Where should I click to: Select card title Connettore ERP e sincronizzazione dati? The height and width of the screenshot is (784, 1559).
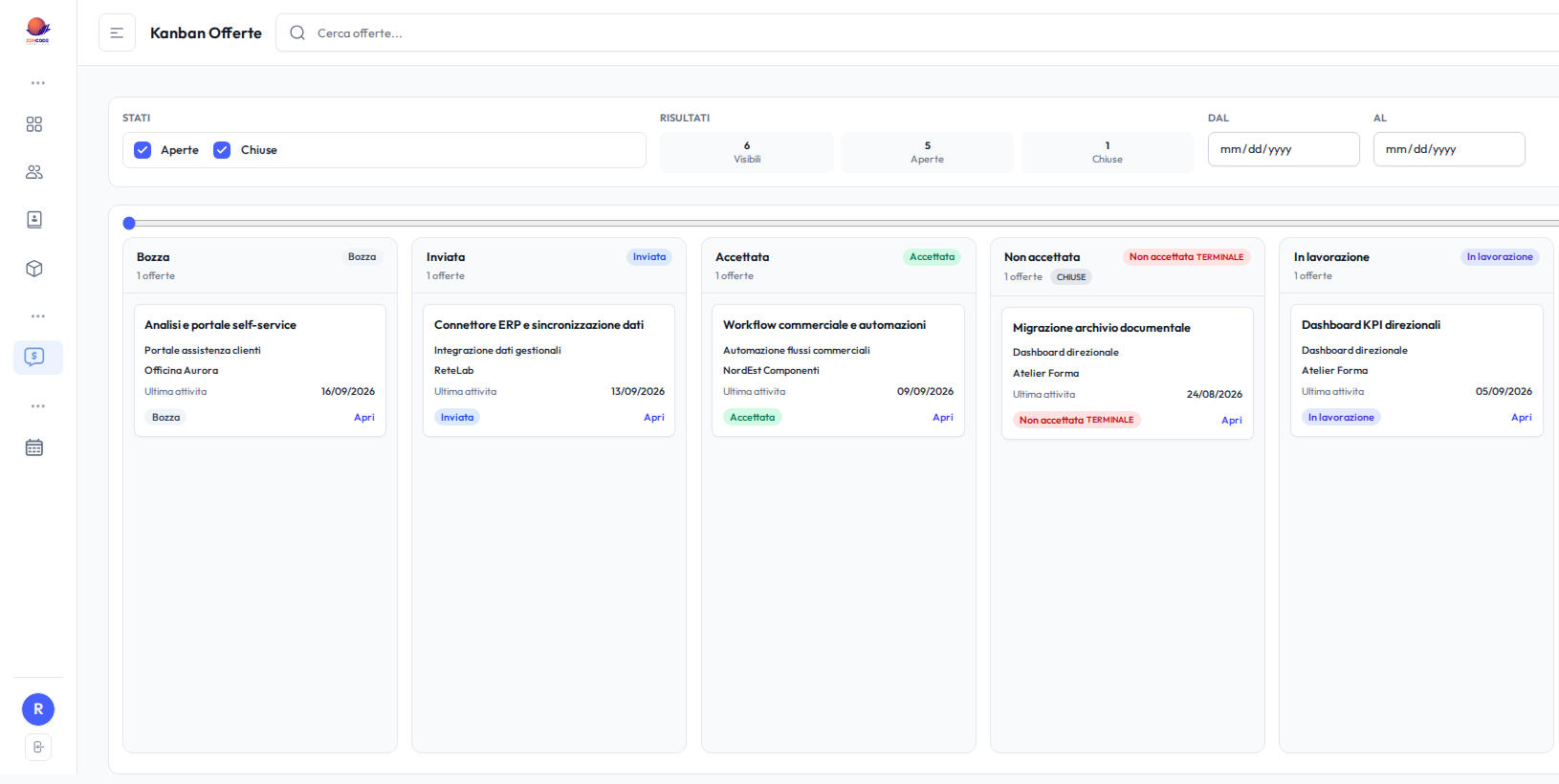pyautogui.click(x=538, y=325)
